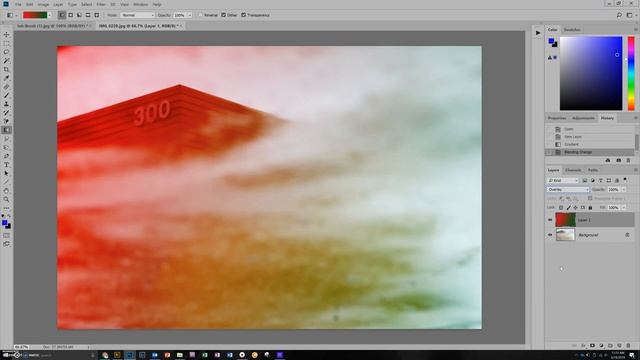This screenshot has width=640, height=360.
Task: Click the hue slider in Color panel
Action: 631,73
